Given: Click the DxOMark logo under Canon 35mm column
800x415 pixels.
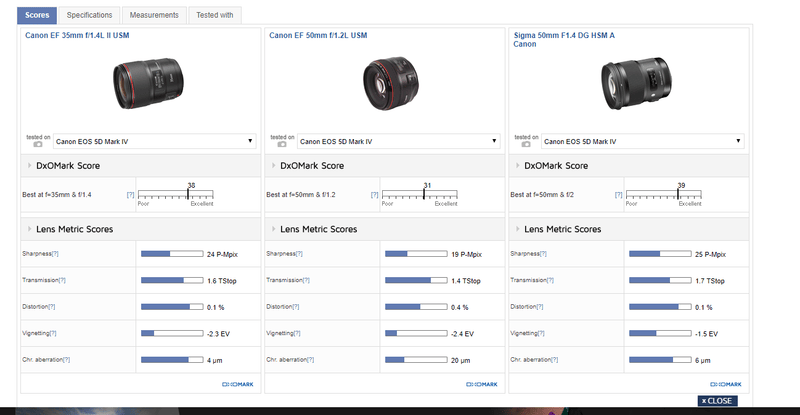Looking at the screenshot, I should coord(238,383).
